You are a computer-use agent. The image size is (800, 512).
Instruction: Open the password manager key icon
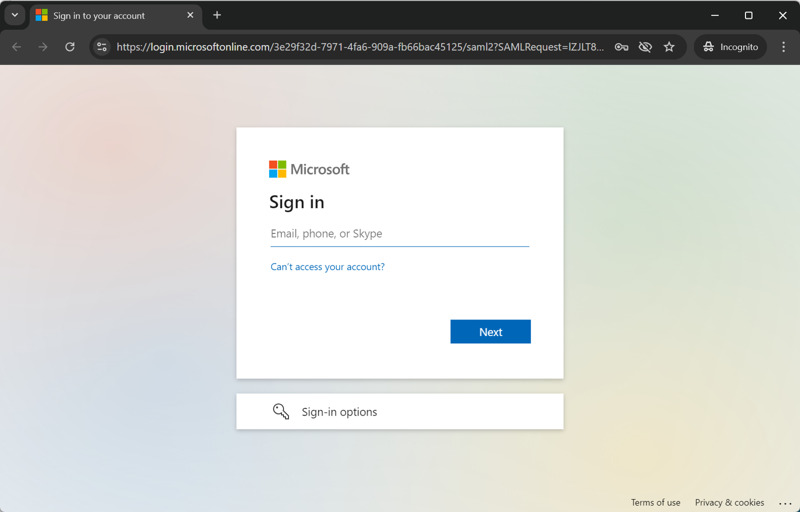pos(621,47)
